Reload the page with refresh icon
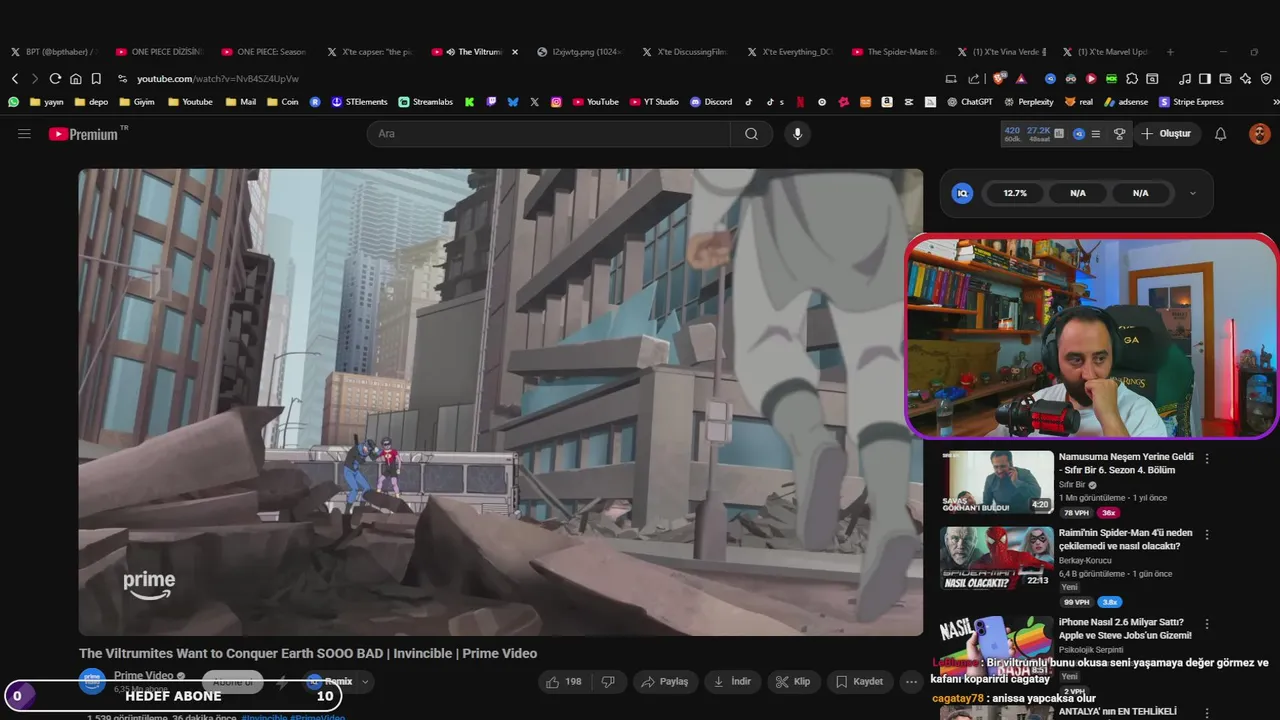Image resolution: width=1280 pixels, height=720 pixels. (55, 78)
